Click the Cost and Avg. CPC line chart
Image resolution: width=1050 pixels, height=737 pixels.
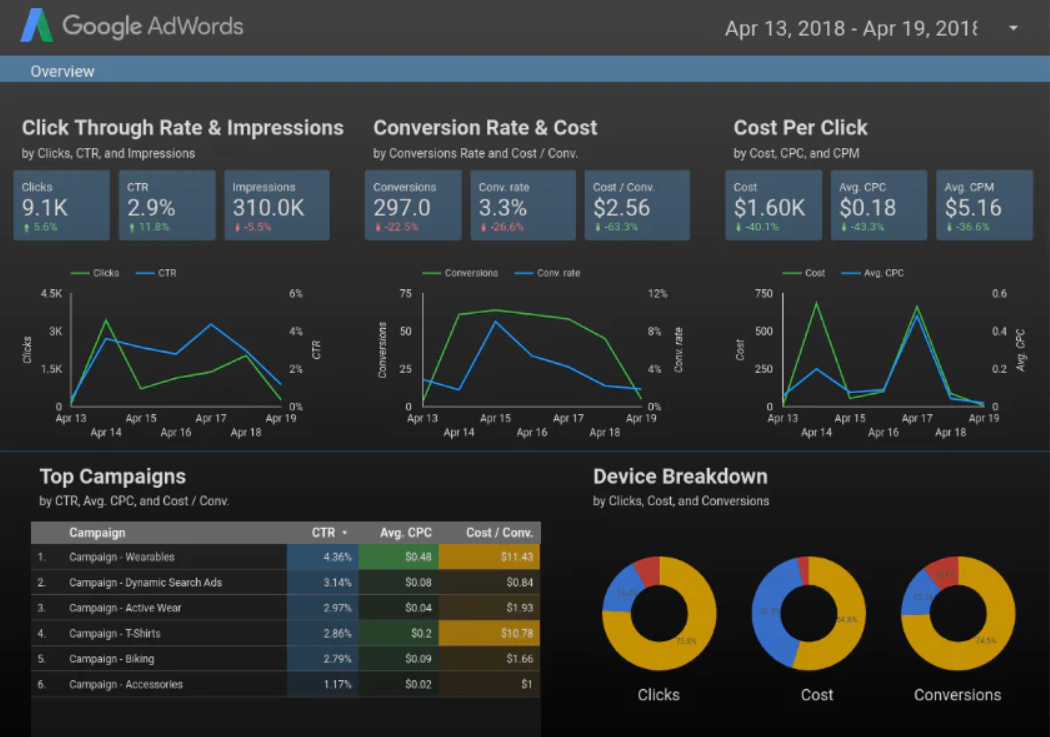click(883, 353)
